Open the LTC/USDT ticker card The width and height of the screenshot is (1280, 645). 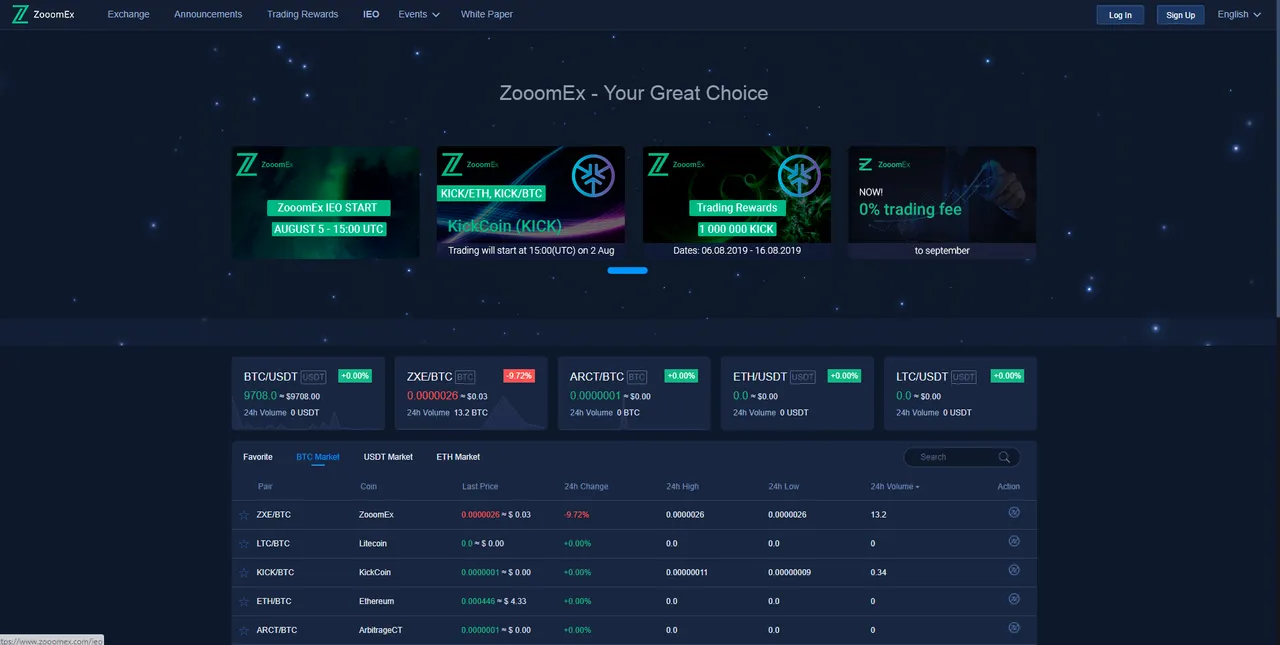point(960,394)
